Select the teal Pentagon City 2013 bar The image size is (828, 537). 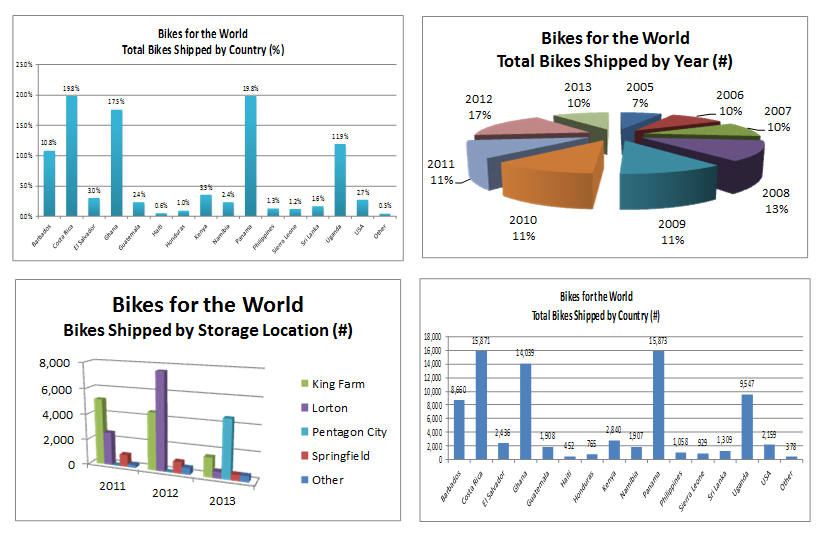(228, 448)
